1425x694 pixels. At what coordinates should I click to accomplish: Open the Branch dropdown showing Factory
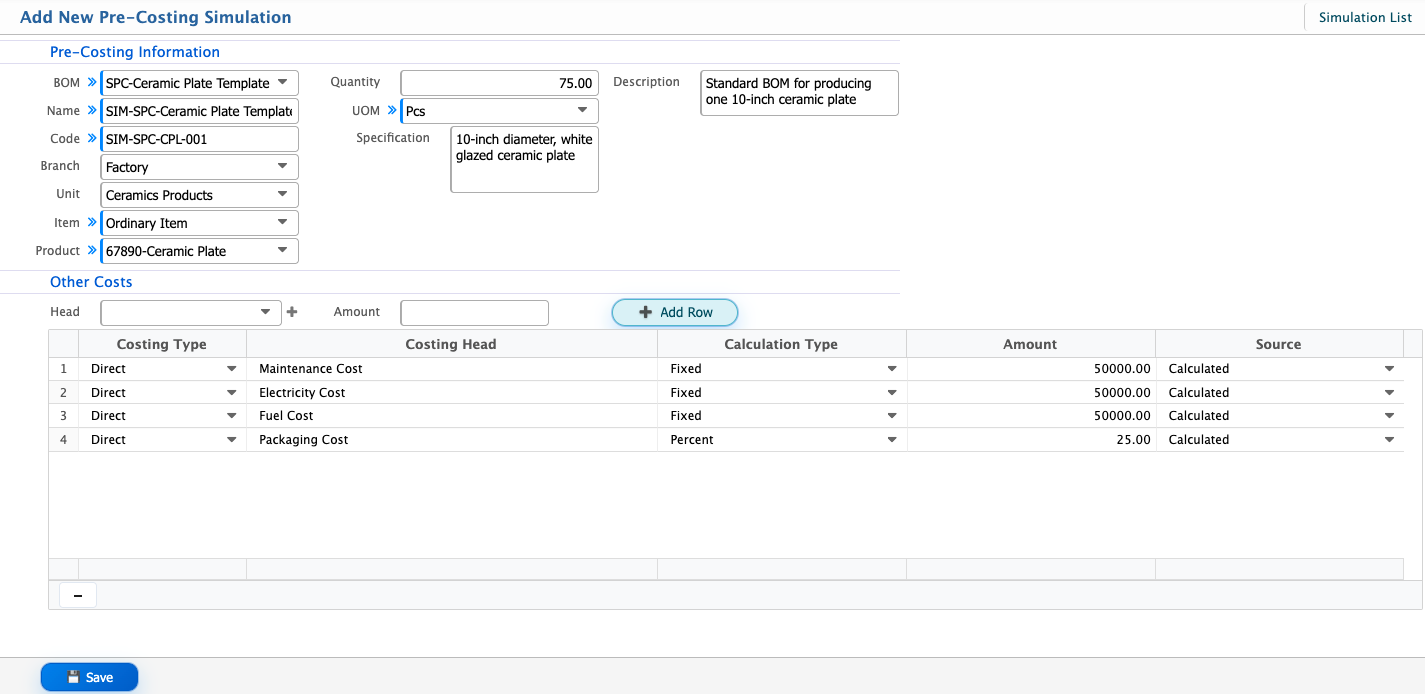click(200, 167)
